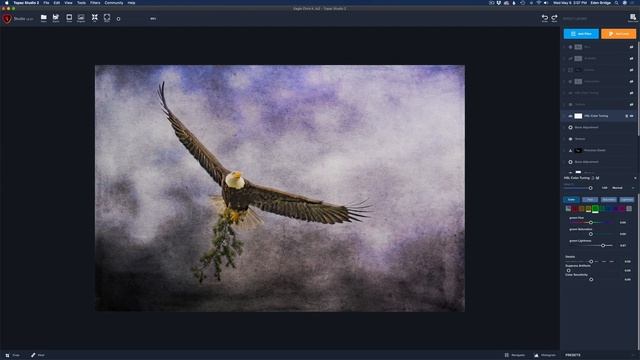This screenshot has width=640, height=360.
Task: Click the Fit-to-screen zoom icon
Action: (x=95, y=18)
